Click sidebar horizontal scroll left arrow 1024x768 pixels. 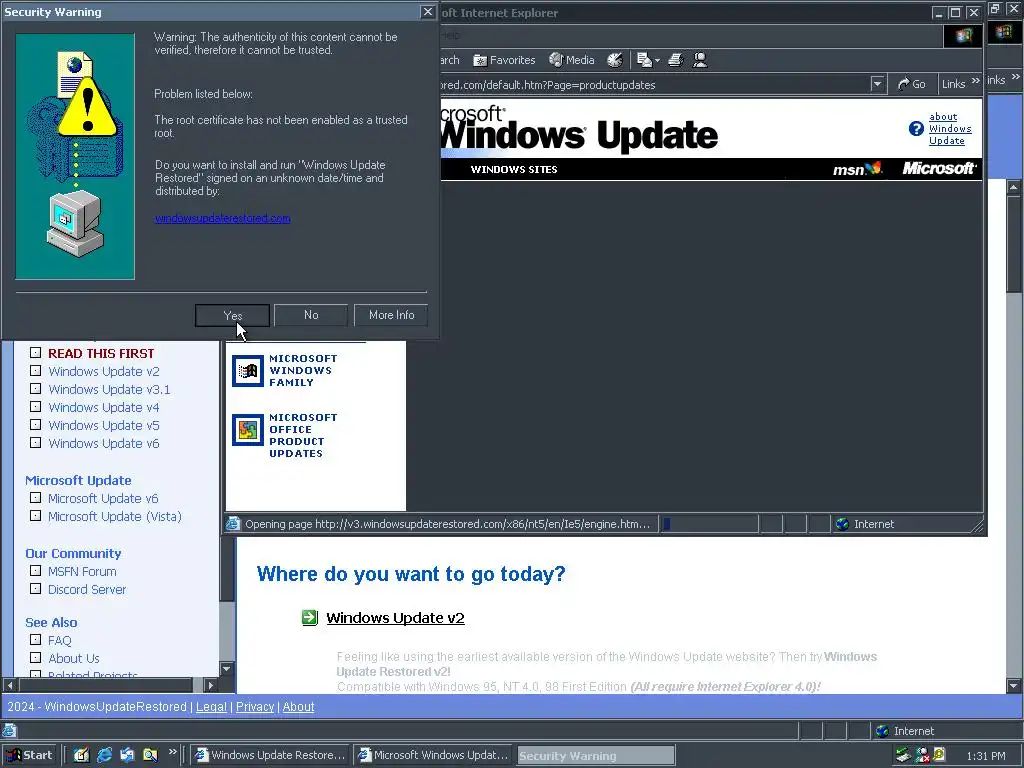[x=9, y=685]
